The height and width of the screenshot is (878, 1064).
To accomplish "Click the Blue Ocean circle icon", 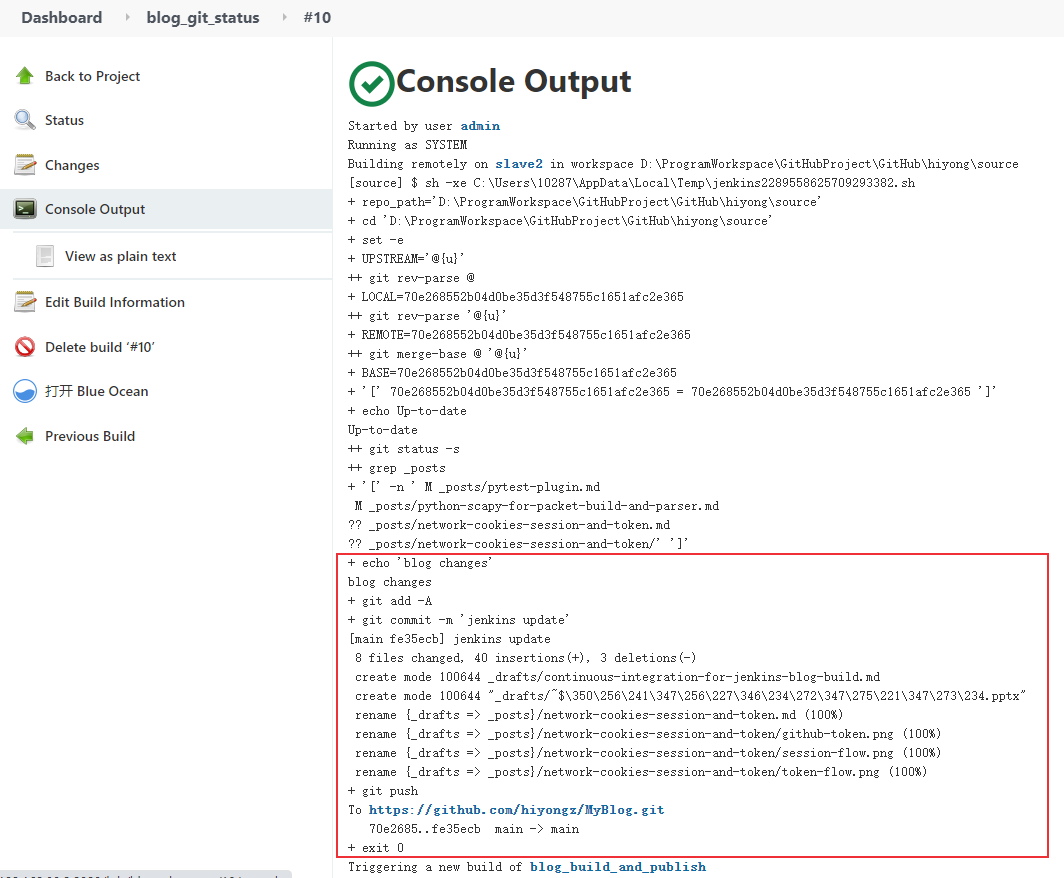I will (25, 391).
